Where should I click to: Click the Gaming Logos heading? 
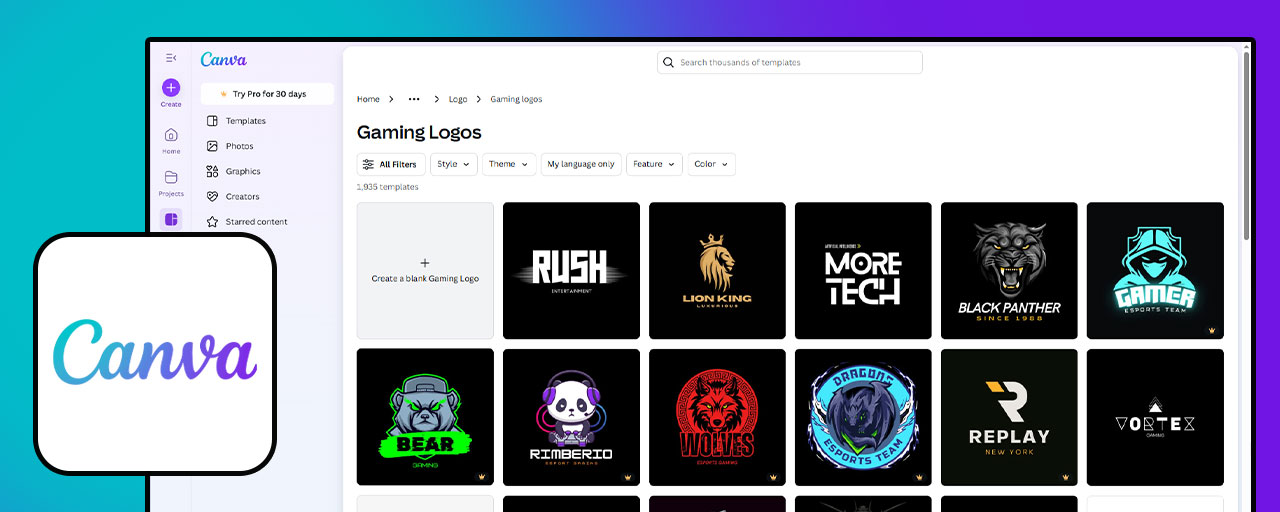(x=419, y=132)
